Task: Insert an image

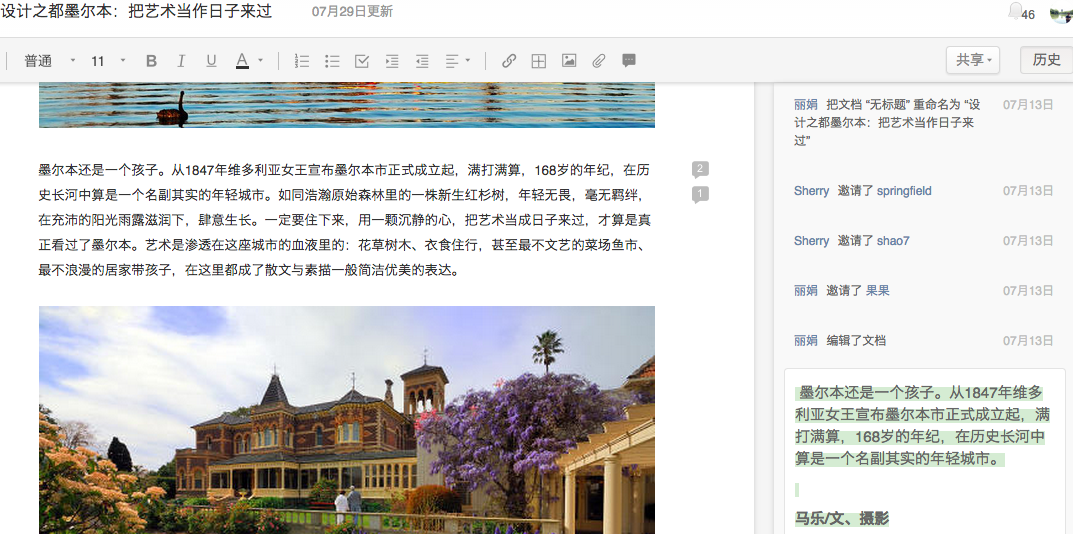Action: point(569,61)
